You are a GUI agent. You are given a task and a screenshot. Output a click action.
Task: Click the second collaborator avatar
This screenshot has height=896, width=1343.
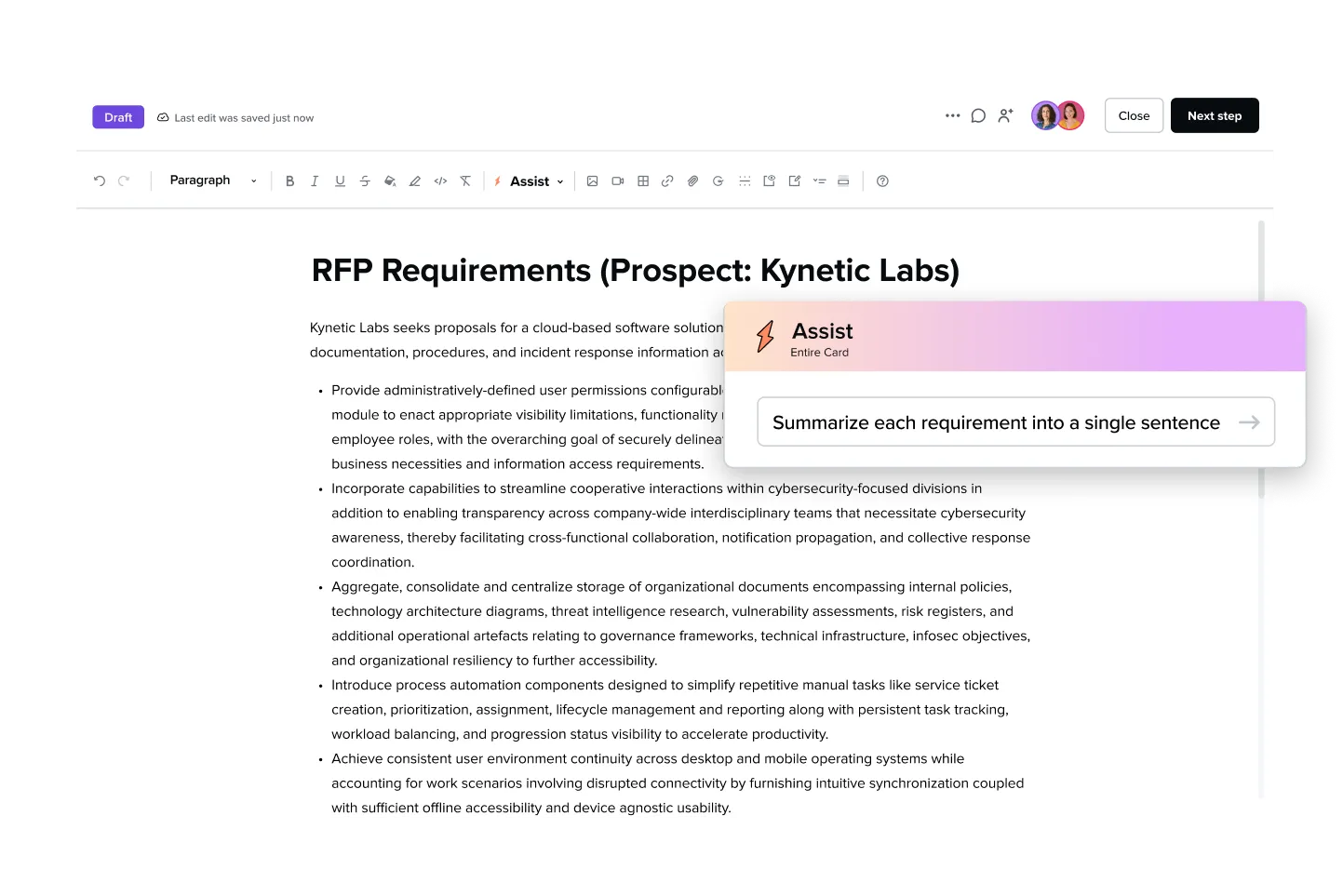1071,115
